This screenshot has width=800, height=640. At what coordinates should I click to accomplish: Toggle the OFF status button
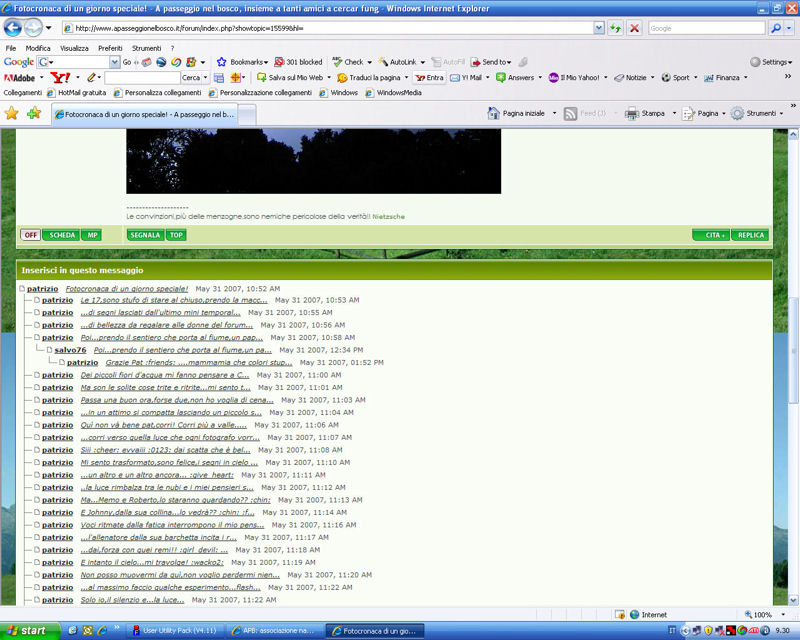(30, 235)
